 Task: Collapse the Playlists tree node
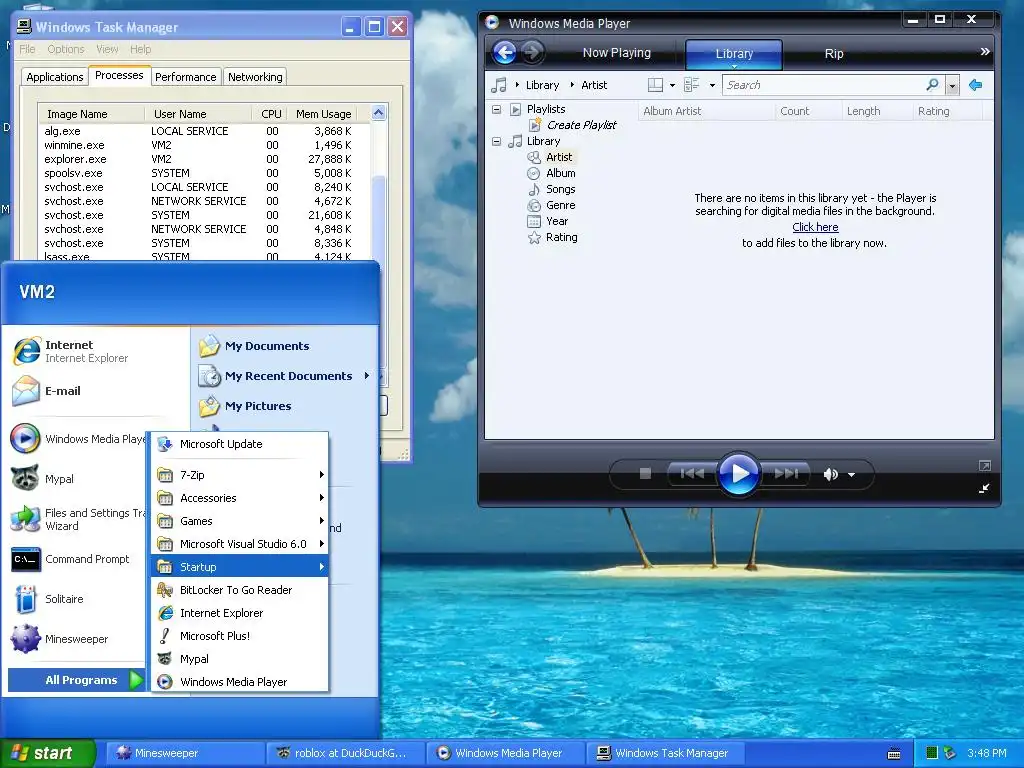pos(496,109)
